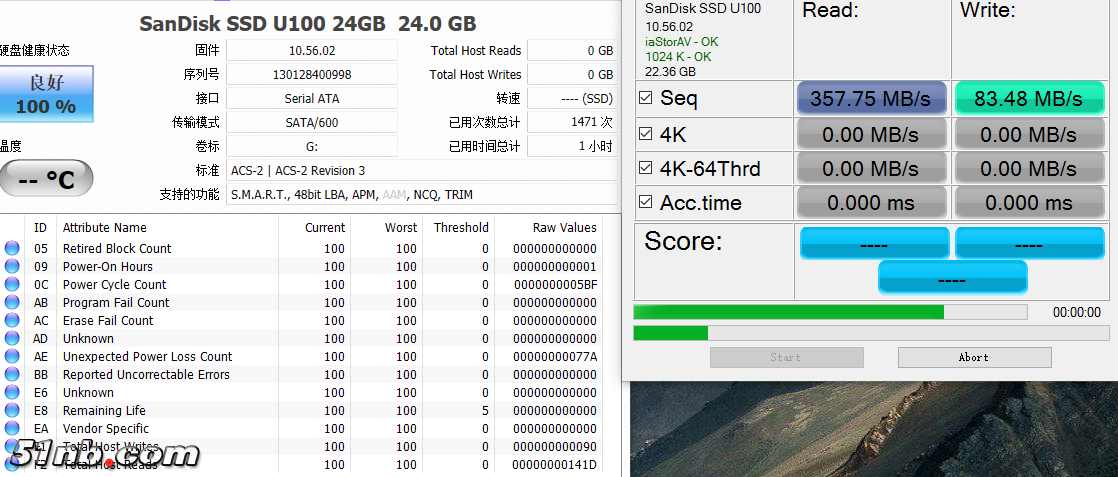Screen dimensions: 1118x477
Task: Click status orb beside Power-On Hours row
Action: [x=12, y=267]
